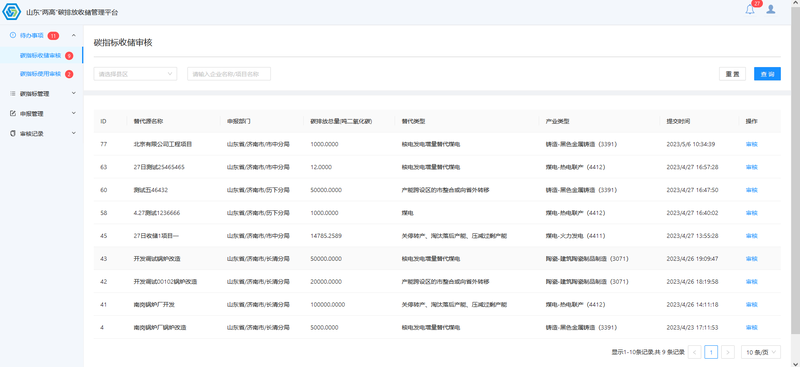Click 审核 link for row ID 42
The height and width of the screenshot is (367, 800).
pos(752,282)
